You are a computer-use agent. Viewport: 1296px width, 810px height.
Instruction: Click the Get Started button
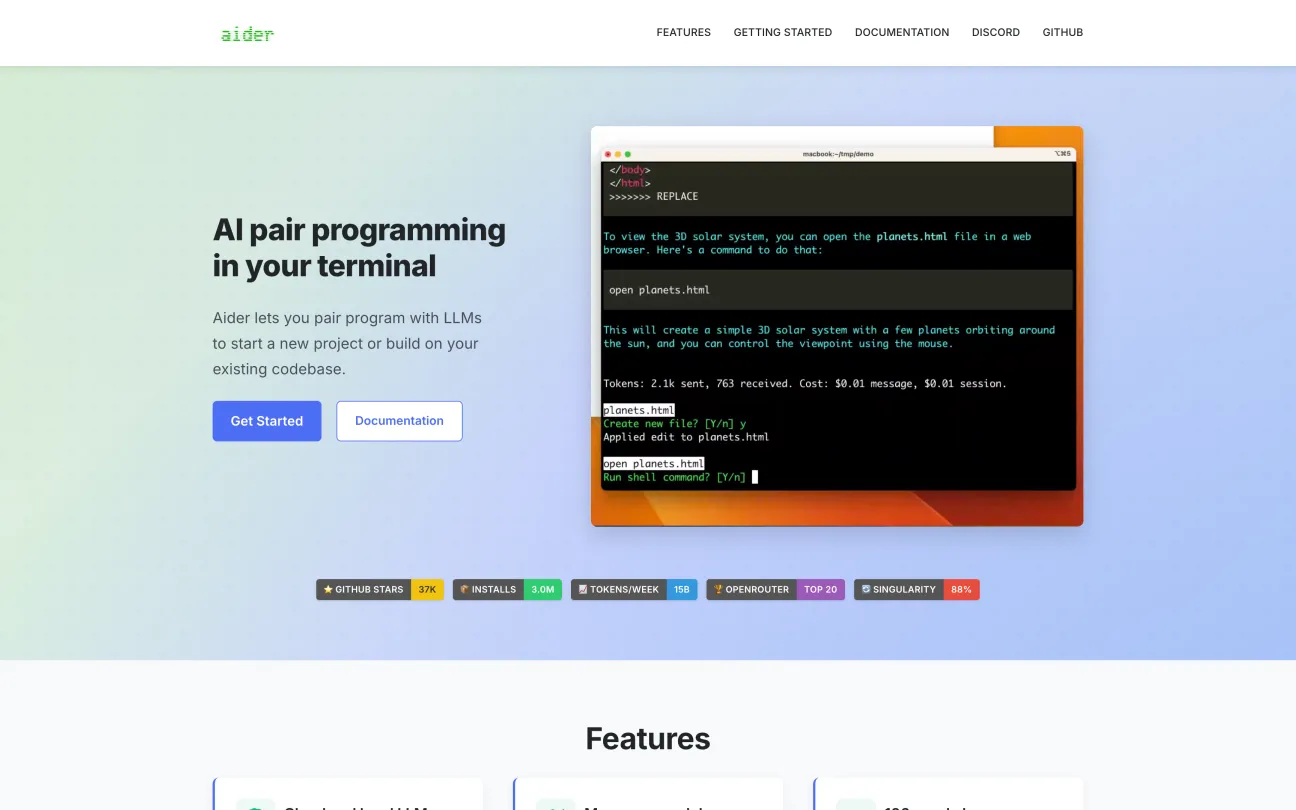(266, 421)
